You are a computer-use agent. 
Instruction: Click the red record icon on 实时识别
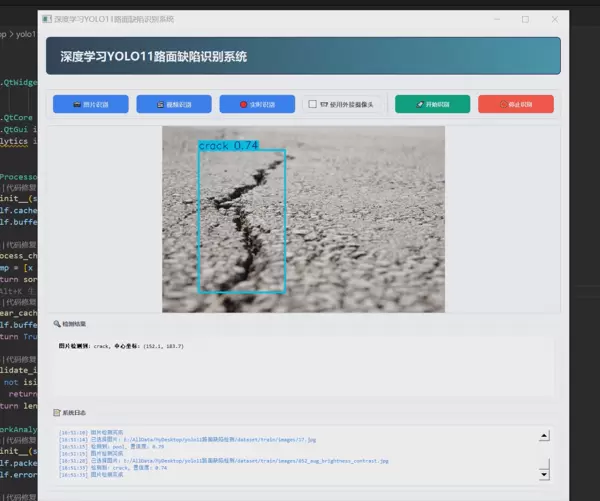[x=242, y=104]
